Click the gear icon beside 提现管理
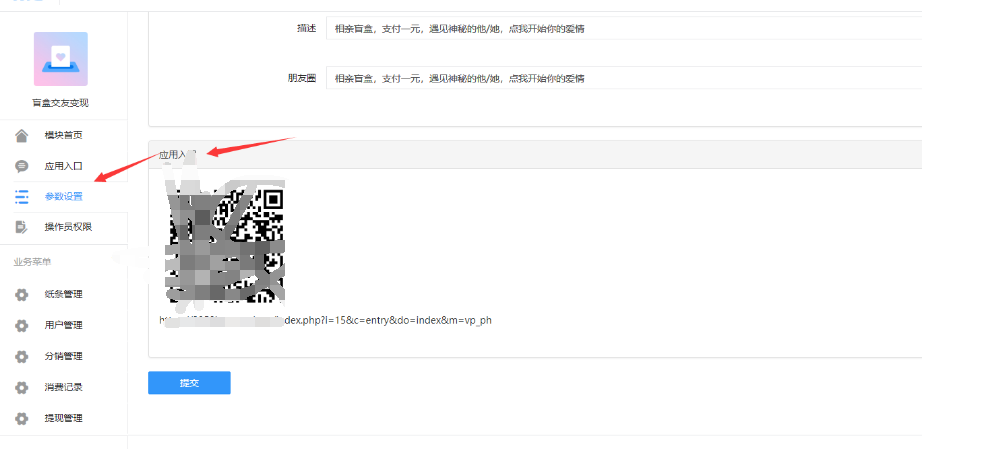Image resolution: width=983 pixels, height=449 pixels. pyautogui.click(x=21, y=418)
